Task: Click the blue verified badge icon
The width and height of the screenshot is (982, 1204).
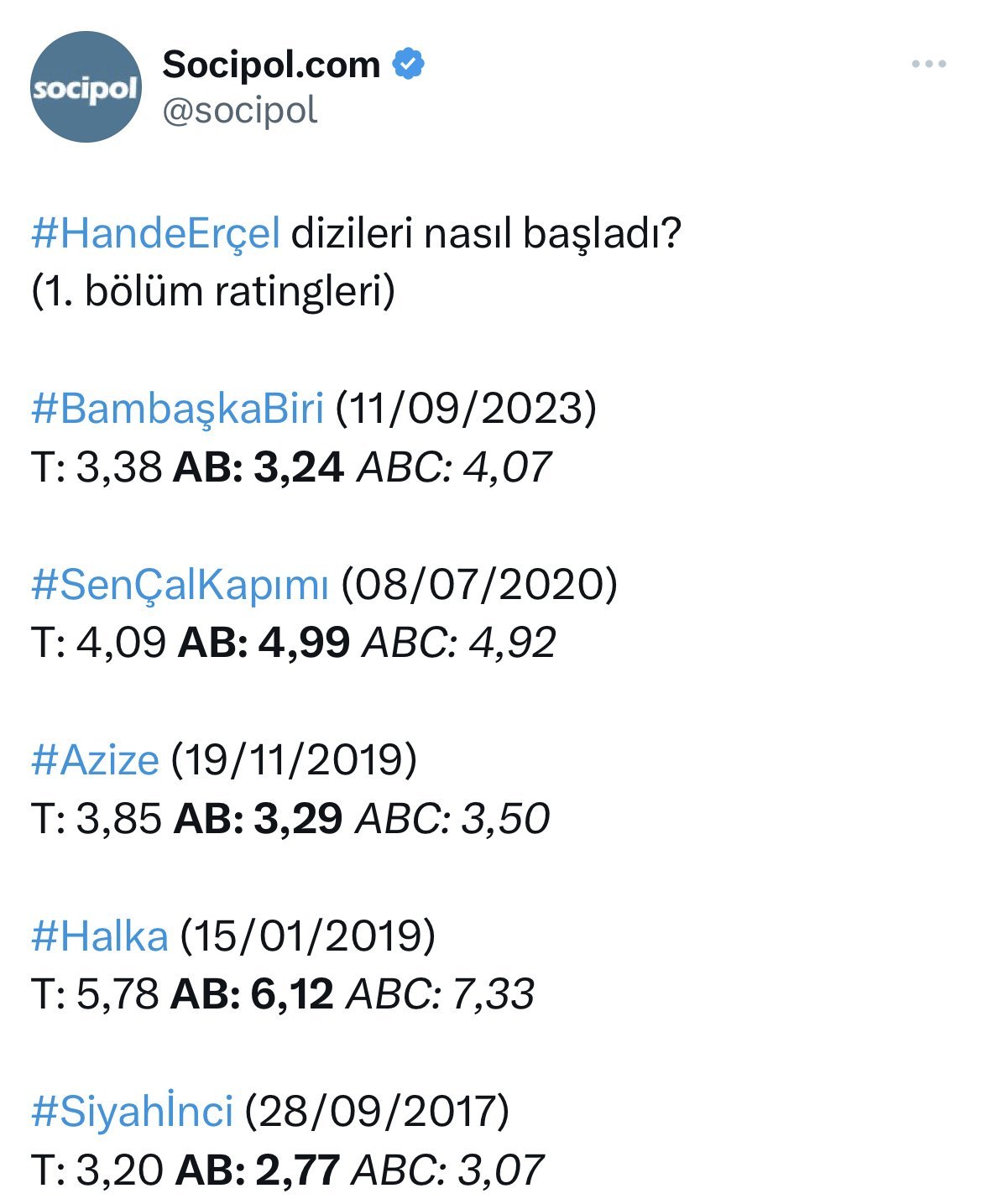Action: click(x=408, y=65)
